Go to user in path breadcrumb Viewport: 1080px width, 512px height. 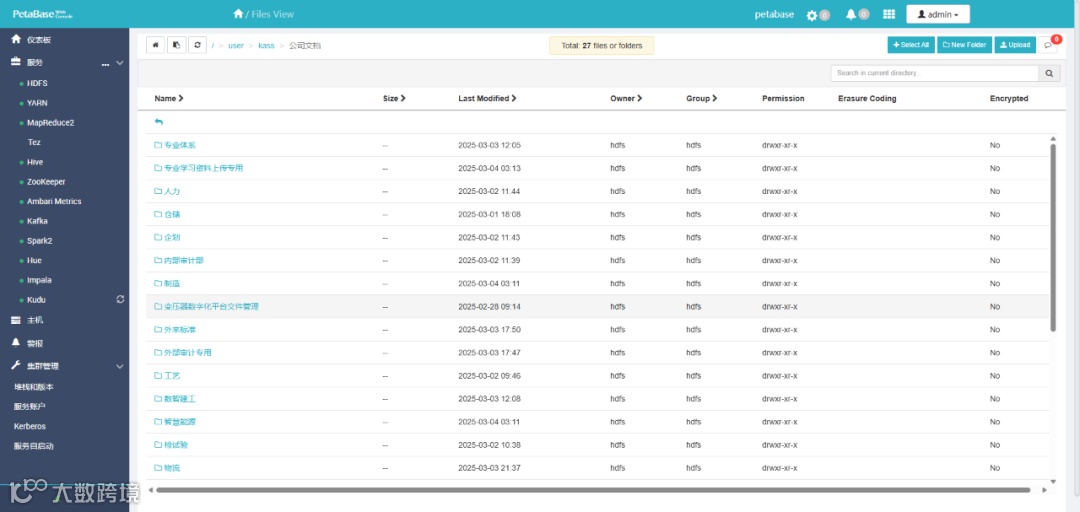tap(236, 45)
